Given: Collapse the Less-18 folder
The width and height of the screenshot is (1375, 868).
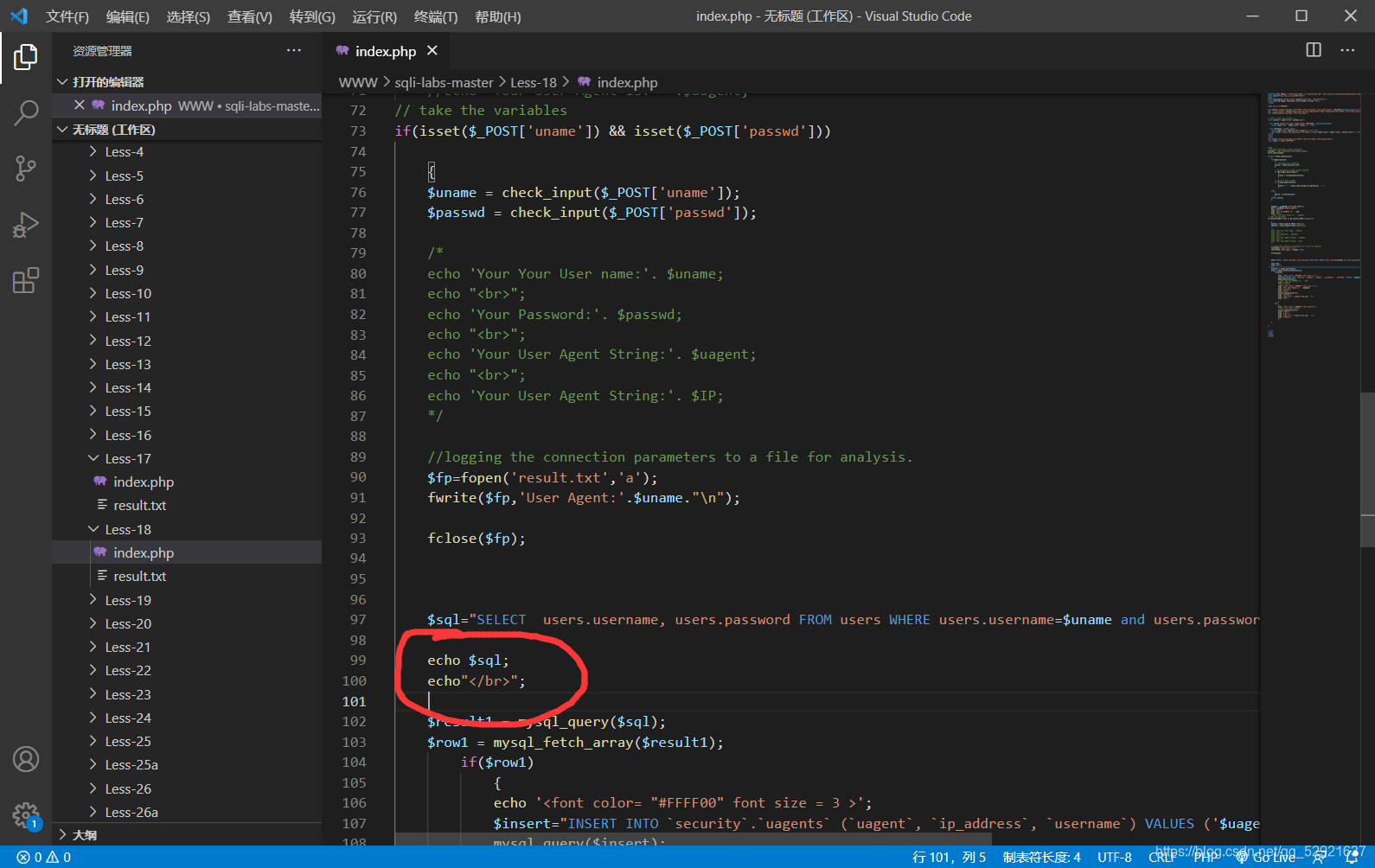Looking at the screenshot, I should pyautogui.click(x=187, y=530).
